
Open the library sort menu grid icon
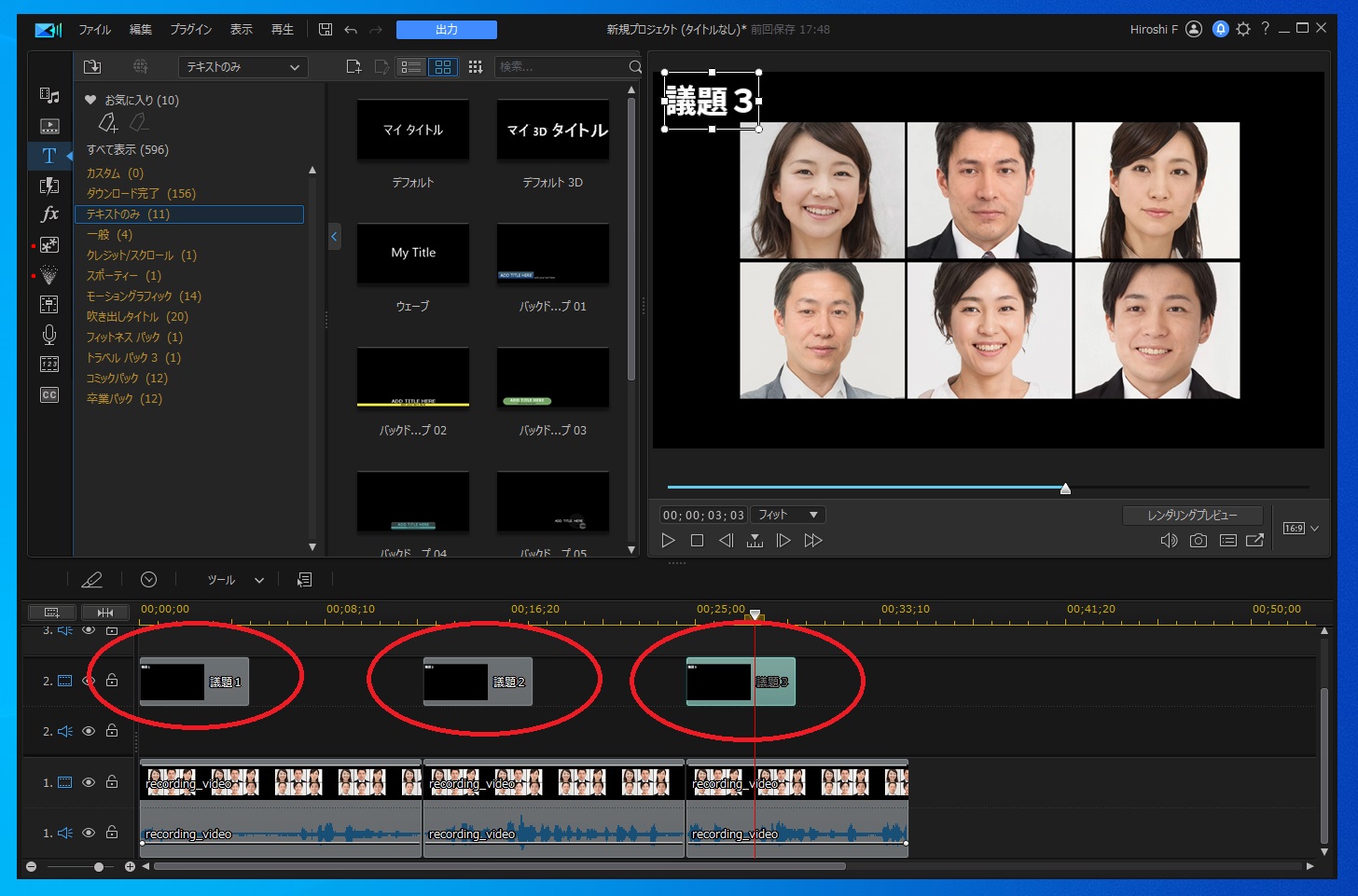tap(475, 67)
